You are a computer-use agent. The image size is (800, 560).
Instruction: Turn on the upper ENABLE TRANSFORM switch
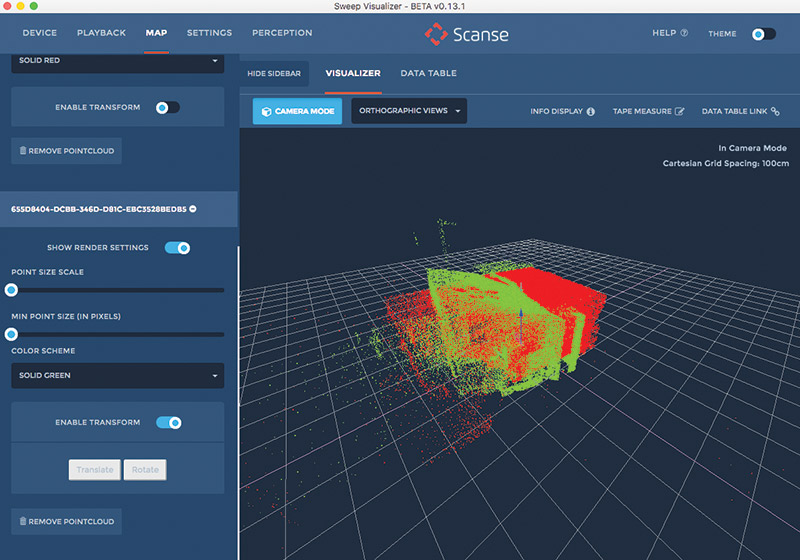[x=168, y=108]
